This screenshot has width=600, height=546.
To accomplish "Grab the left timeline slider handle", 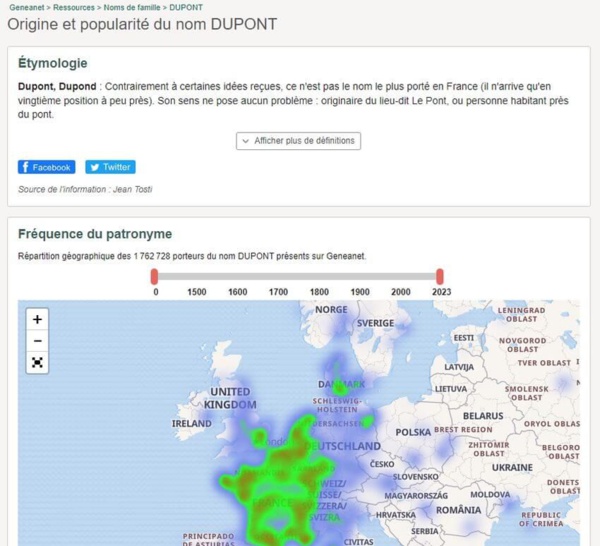I will coord(155,276).
